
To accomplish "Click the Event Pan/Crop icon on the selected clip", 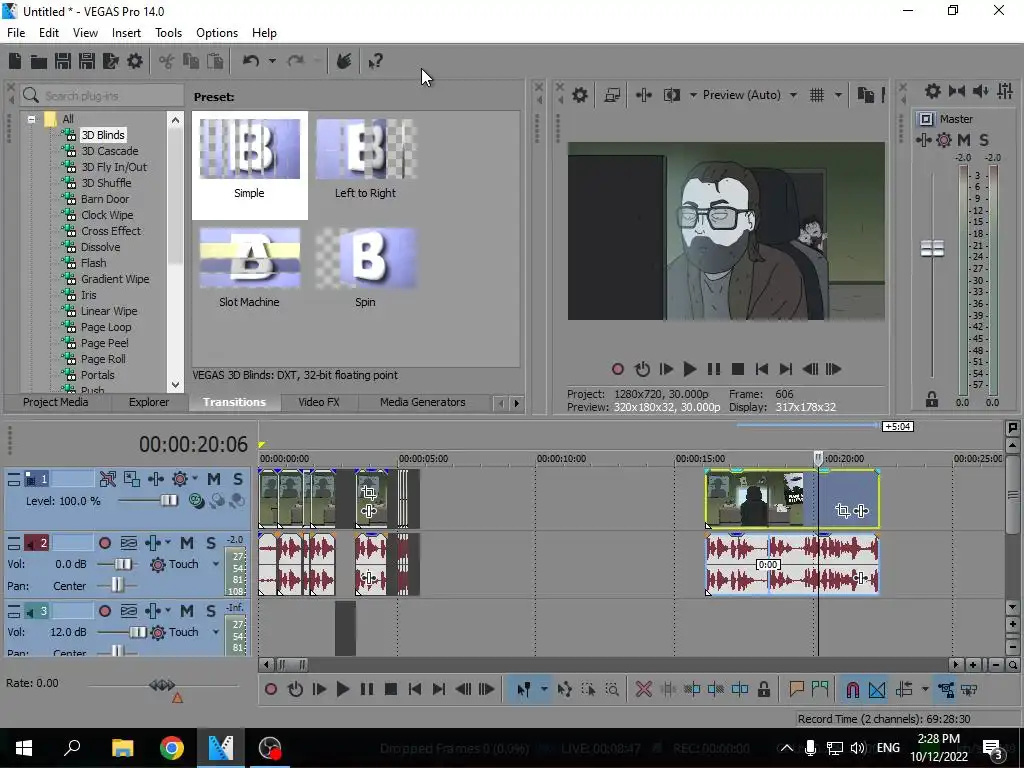I will (842, 511).
